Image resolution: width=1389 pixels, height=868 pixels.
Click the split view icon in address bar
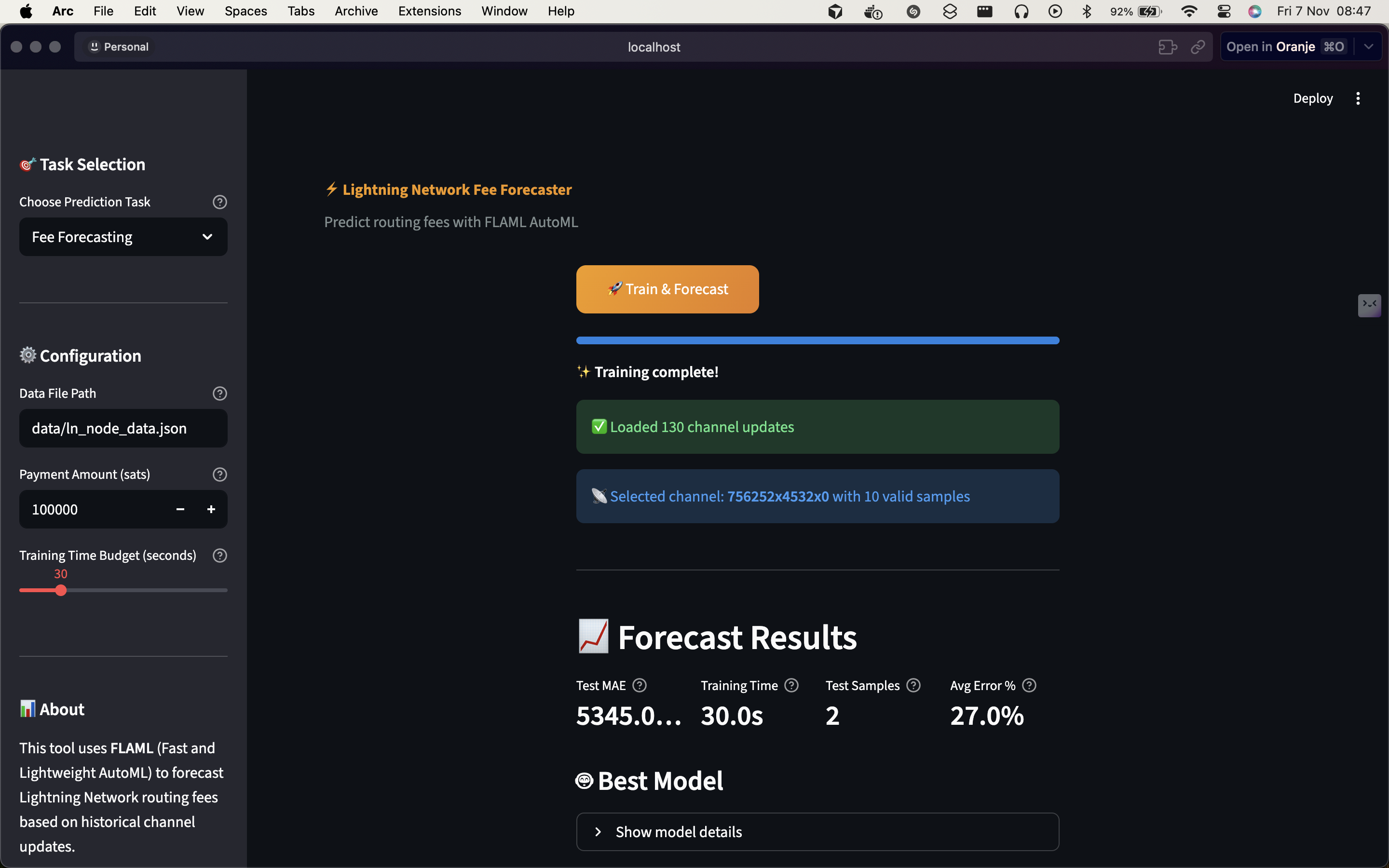pos(1167,47)
